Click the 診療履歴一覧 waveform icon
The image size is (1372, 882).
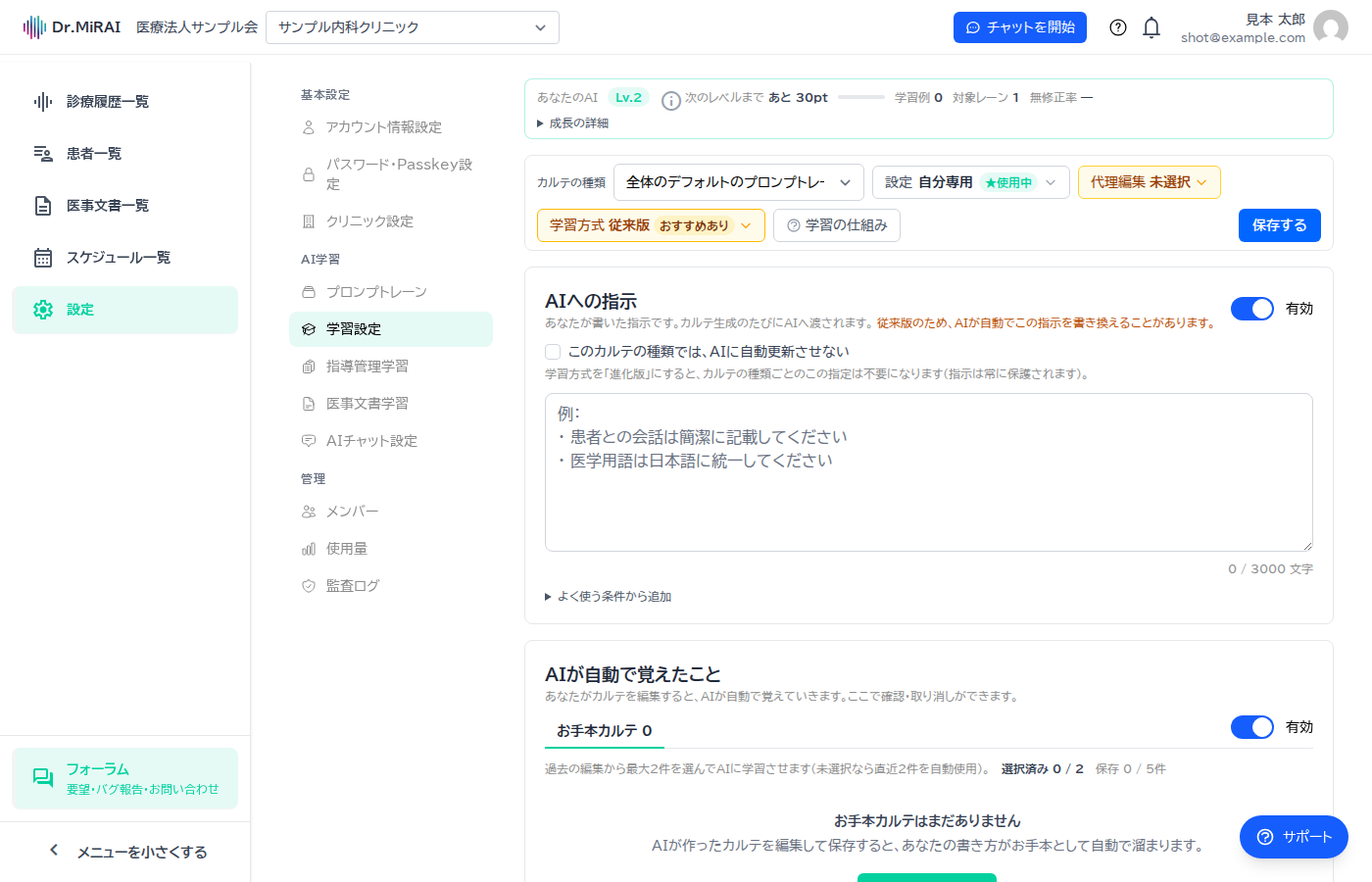click(43, 102)
